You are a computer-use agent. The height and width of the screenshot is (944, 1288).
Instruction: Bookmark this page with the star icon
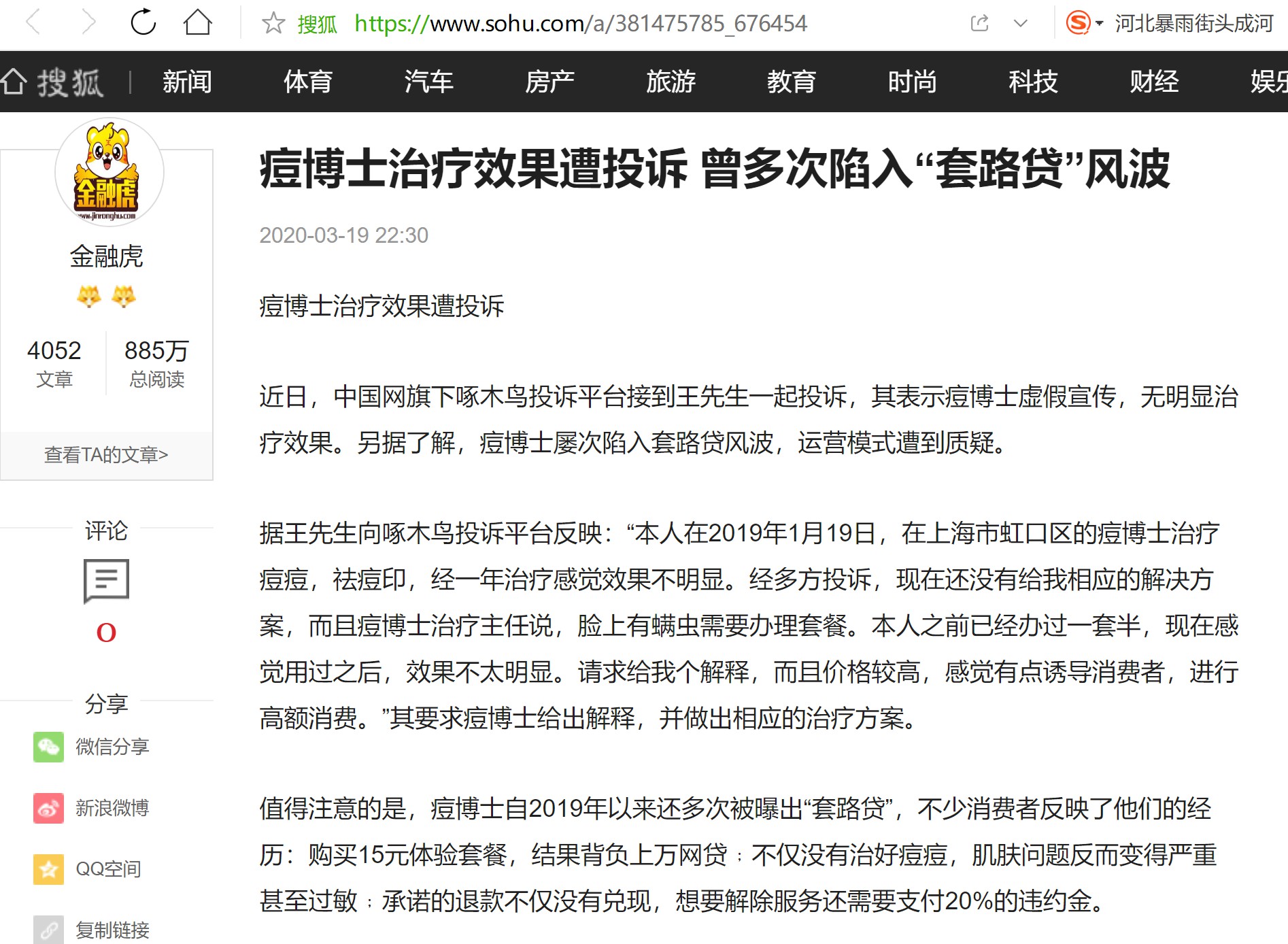click(x=273, y=23)
